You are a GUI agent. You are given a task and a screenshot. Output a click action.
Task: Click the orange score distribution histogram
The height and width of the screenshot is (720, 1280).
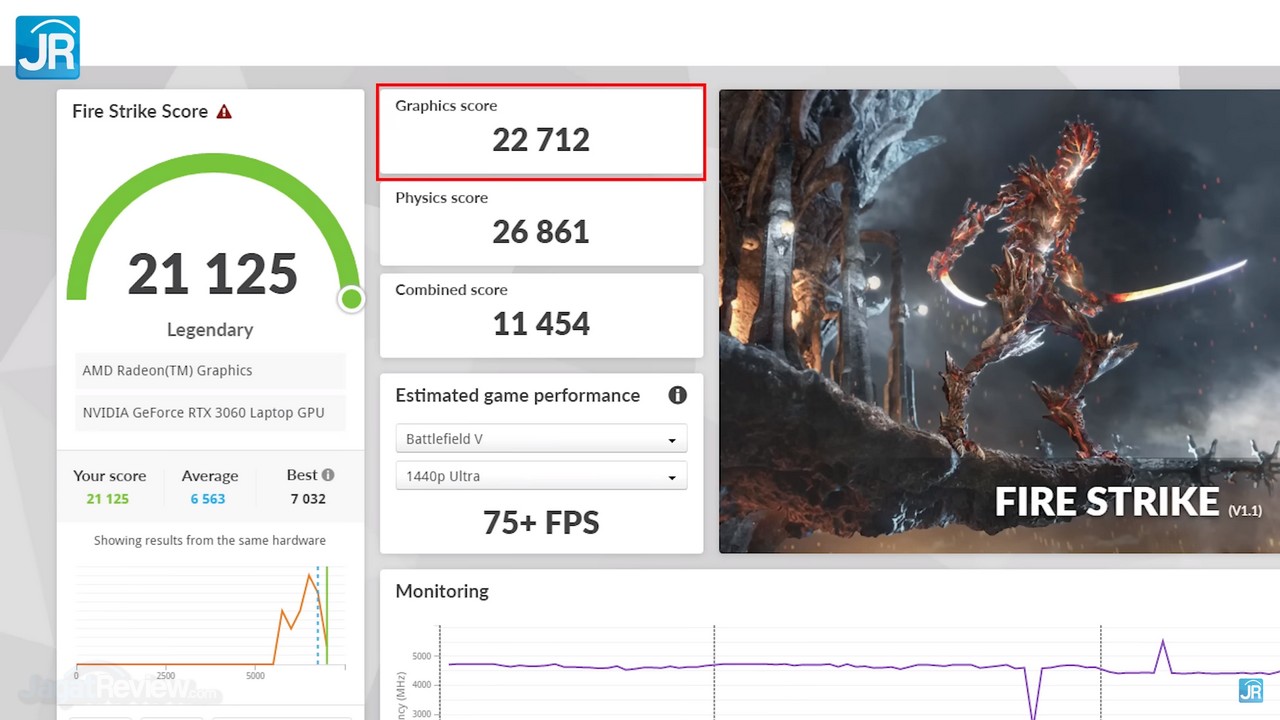pos(300,620)
